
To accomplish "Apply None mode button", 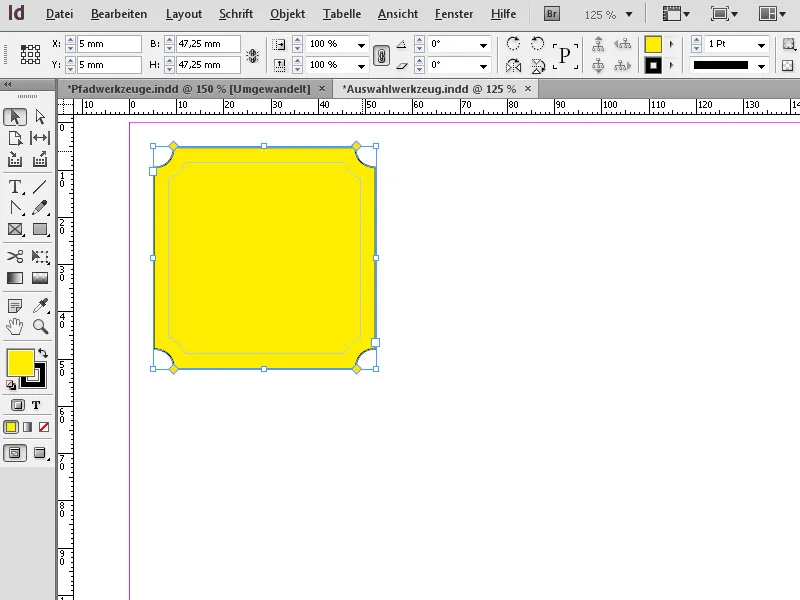I will pos(44,427).
